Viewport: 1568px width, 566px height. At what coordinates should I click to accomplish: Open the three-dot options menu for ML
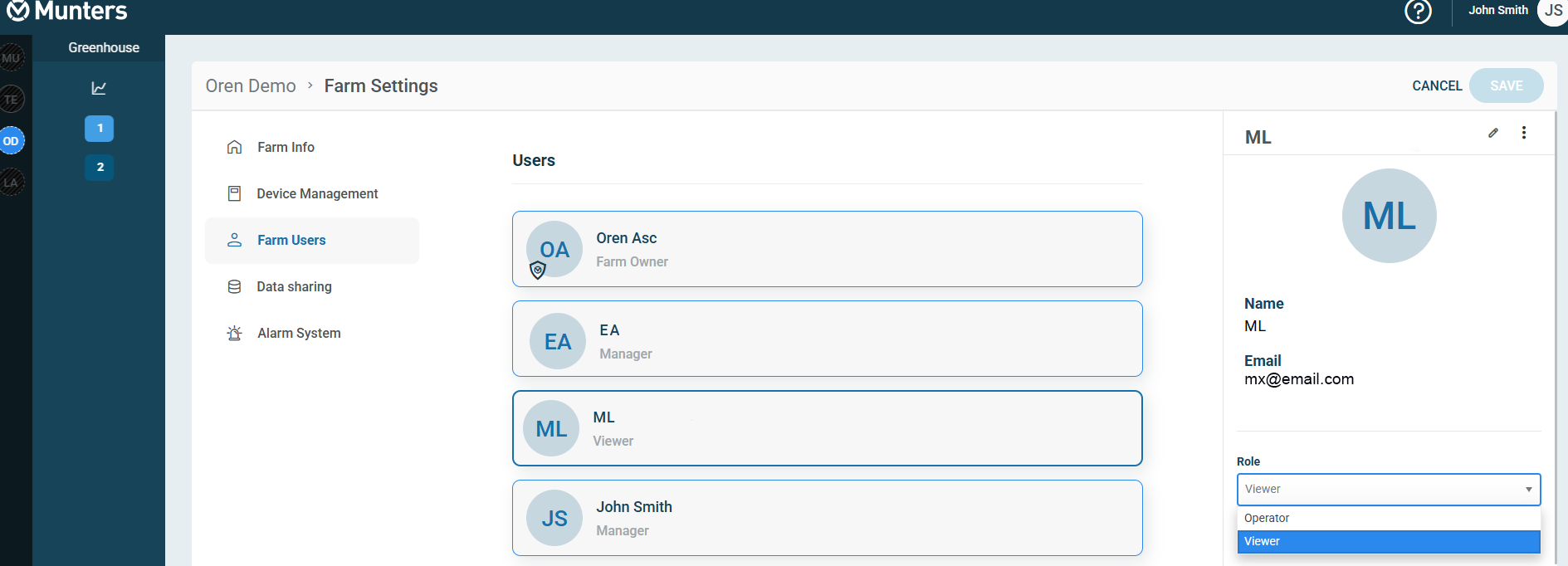(x=1524, y=133)
